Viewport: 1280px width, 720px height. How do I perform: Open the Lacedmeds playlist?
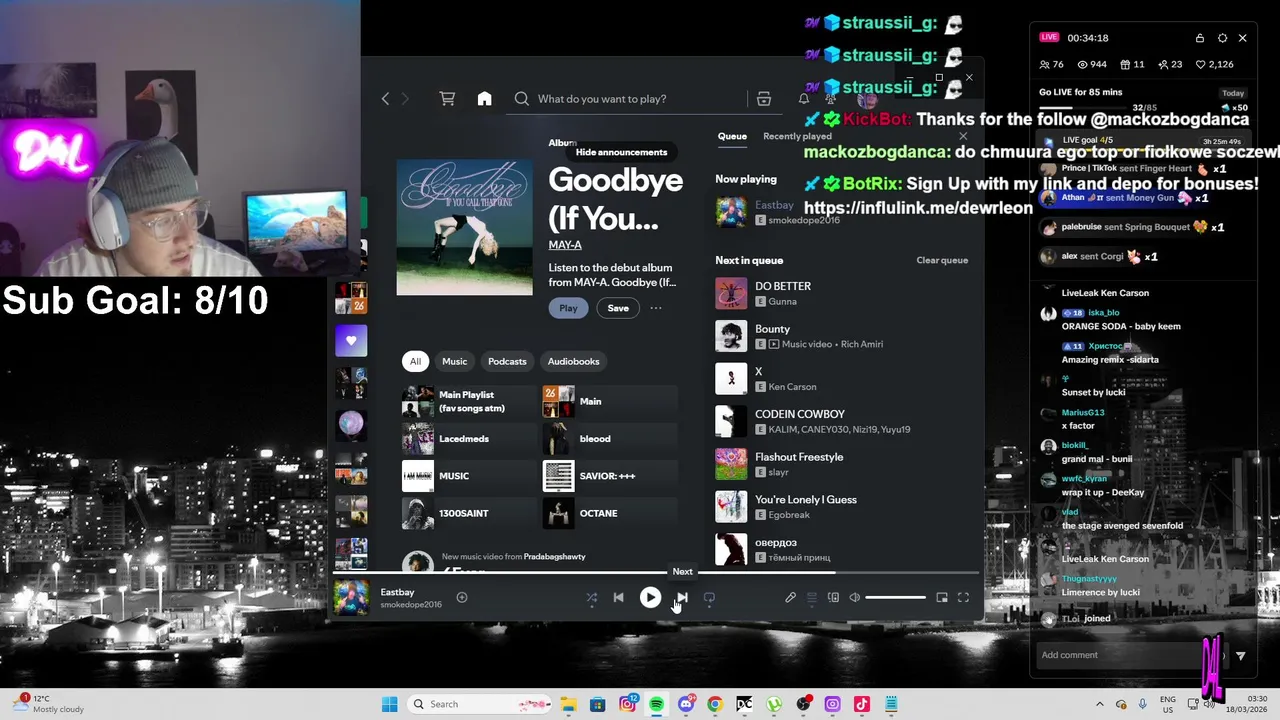click(469, 439)
